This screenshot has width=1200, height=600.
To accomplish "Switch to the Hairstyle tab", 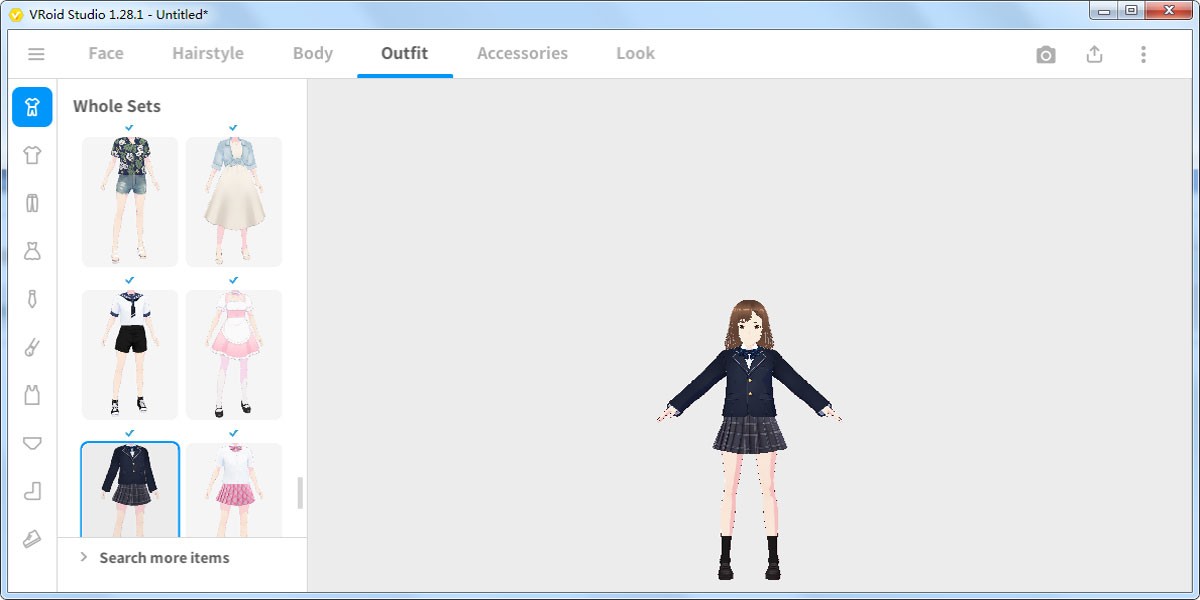I will (207, 53).
